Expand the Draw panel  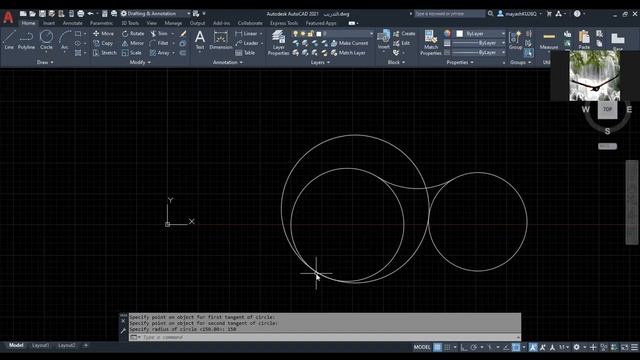coord(45,62)
